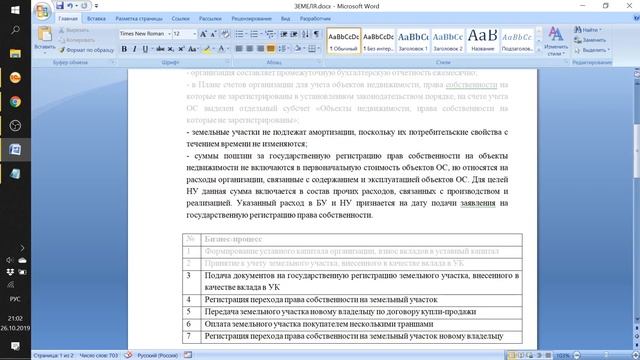
Task: Click spelling check icon in status bar
Action: tap(128, 355)
